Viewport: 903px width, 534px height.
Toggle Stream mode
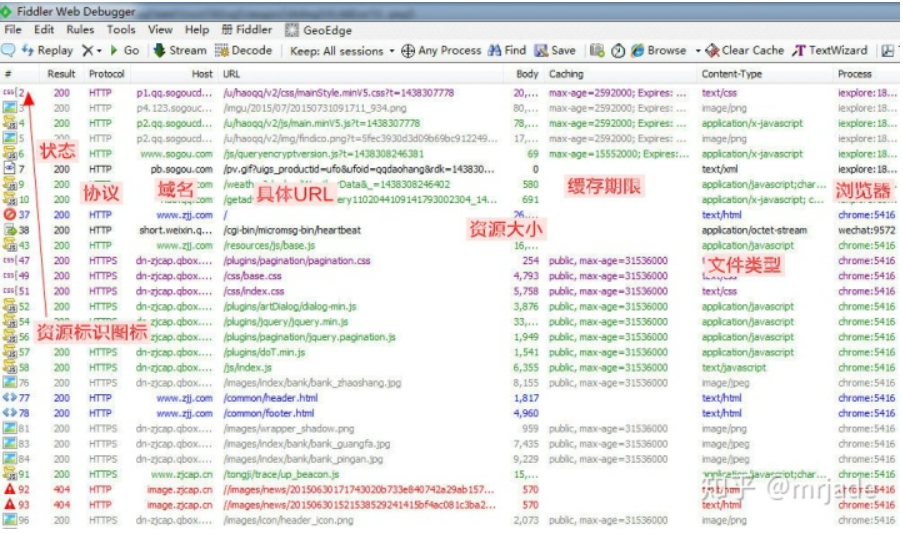click(x=180, y=51)
